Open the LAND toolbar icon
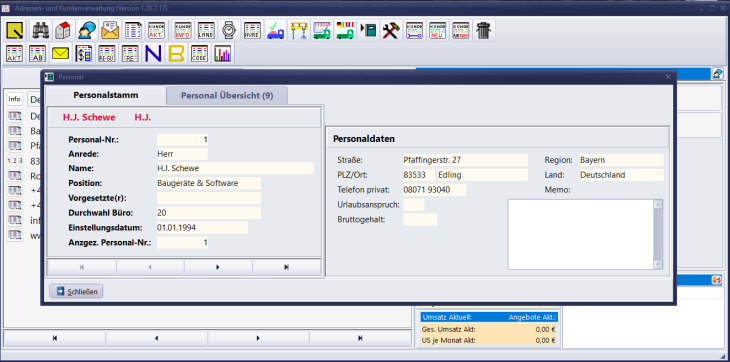The width and height of the screenshot is (730, 362). [206, 30]
